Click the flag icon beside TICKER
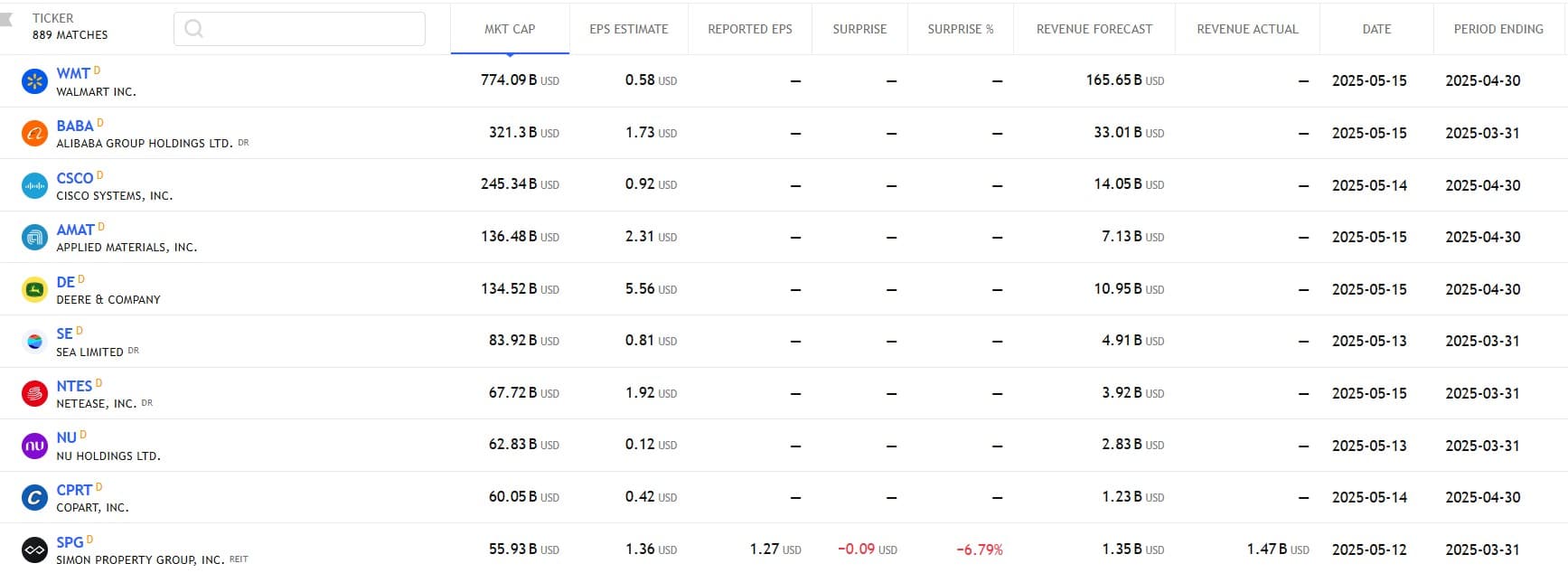The width and height of the screenshot is (1568, 573). [x=6, y=19]
